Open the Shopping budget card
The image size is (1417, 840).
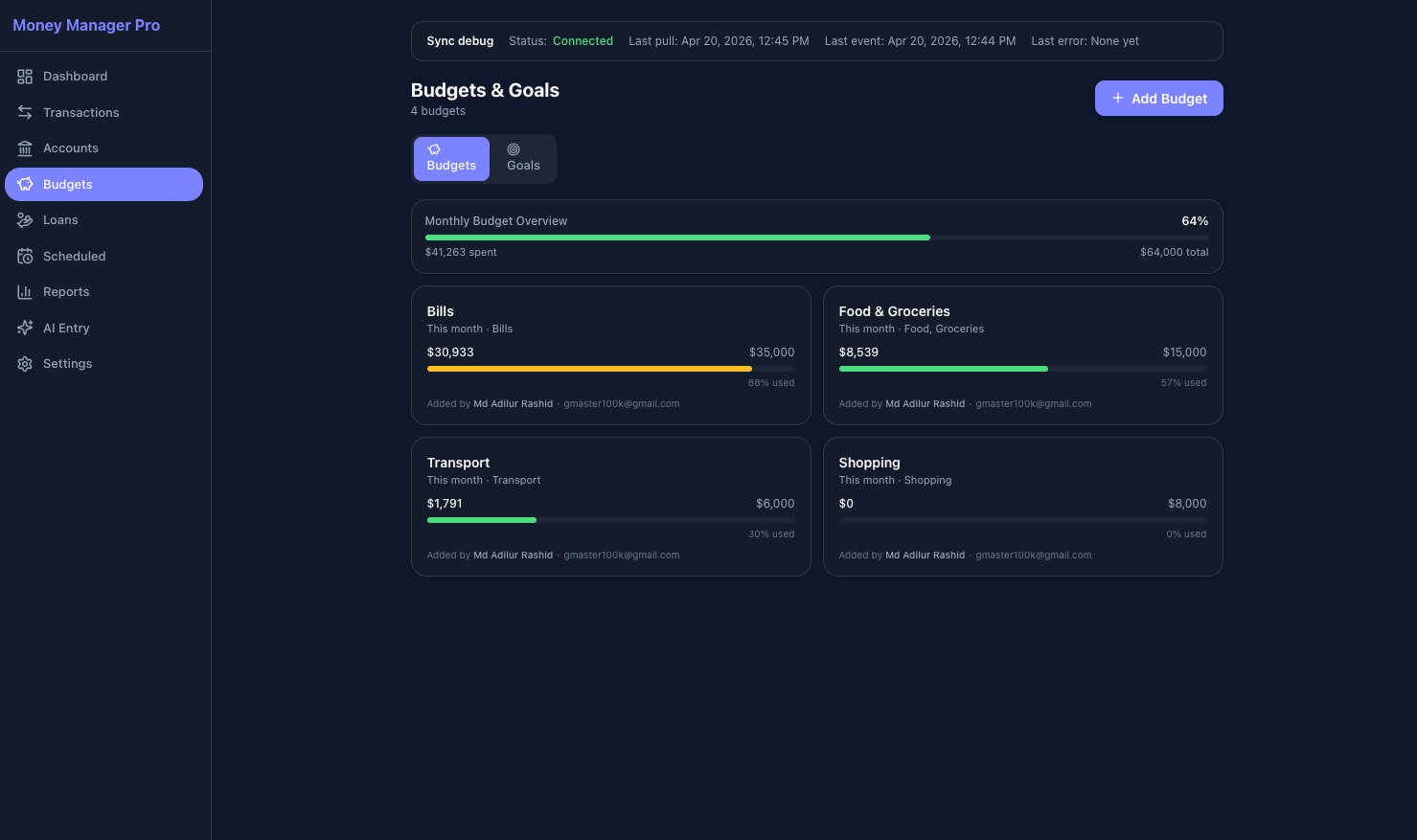coord(1022,506)
